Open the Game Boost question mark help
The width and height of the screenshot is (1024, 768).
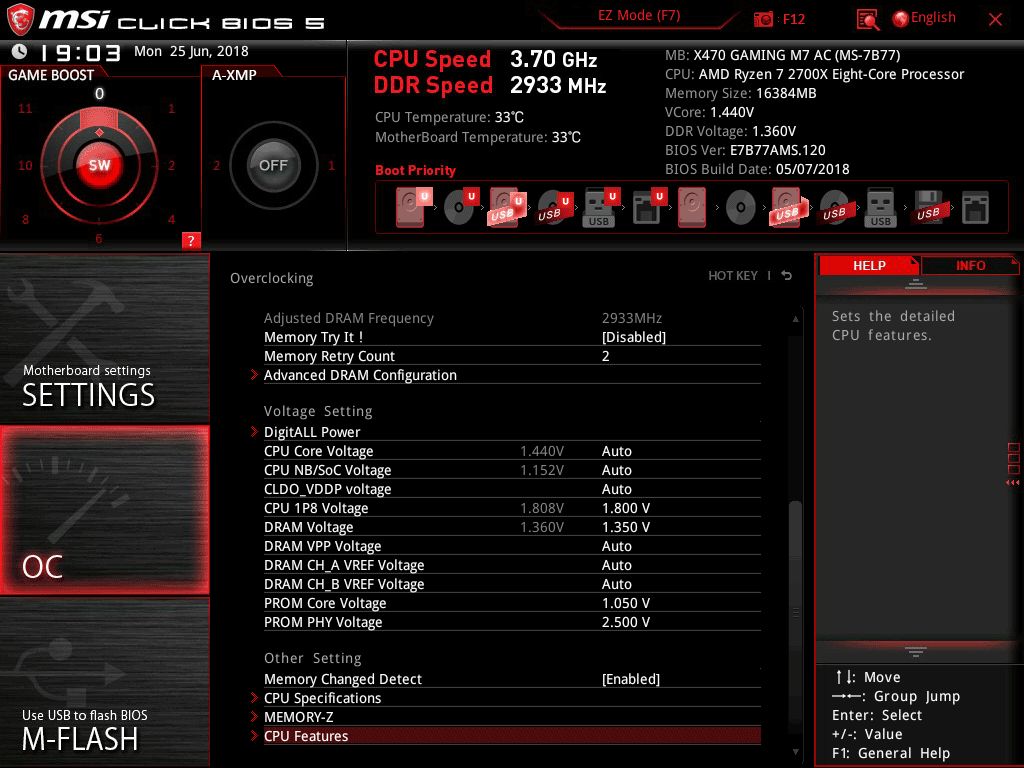pyautogui.click(x=191, y=240)
